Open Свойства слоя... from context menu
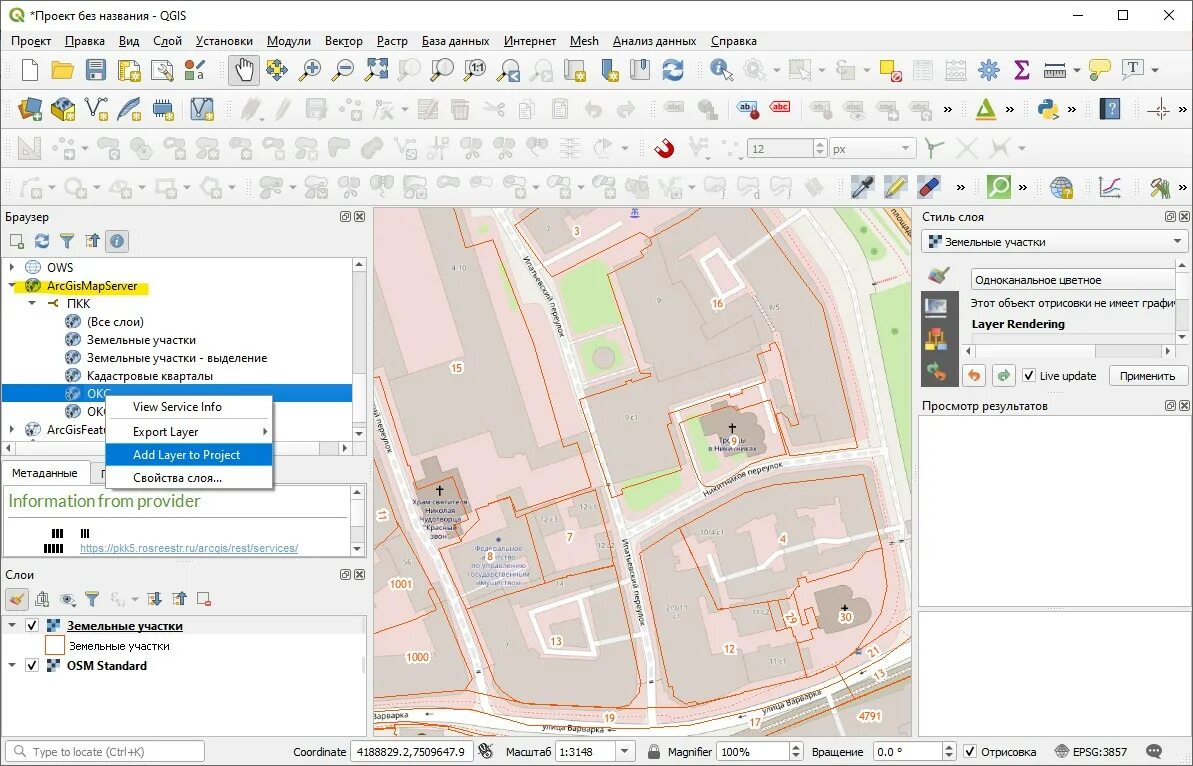The height and width of the screenshot is (766, 1193). (188, 478)
